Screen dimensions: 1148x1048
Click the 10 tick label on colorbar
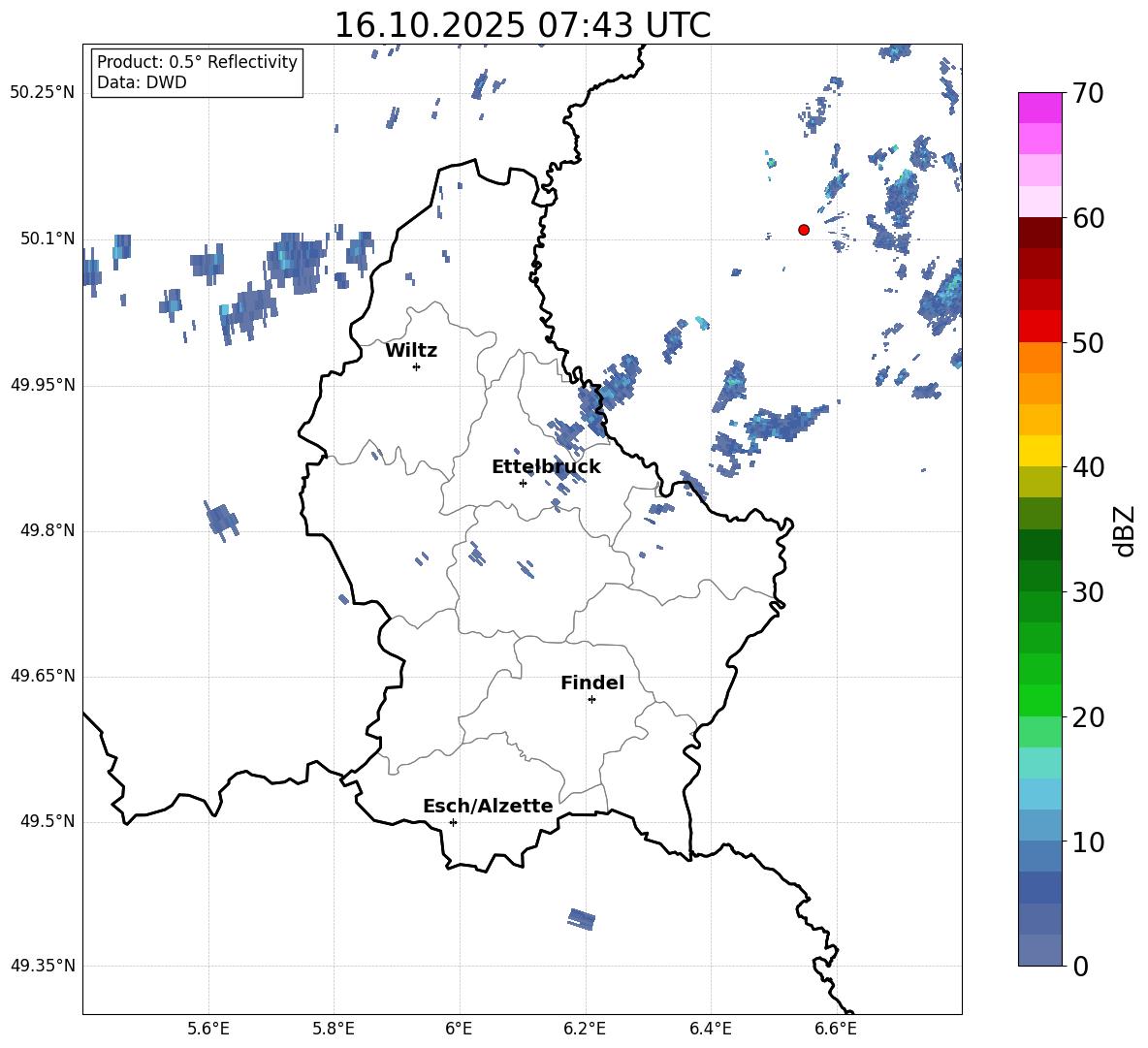pos(1087,842)
